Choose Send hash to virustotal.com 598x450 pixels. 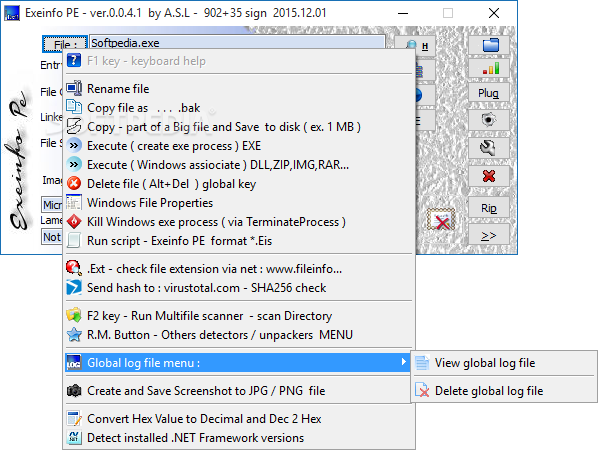pos(239,288)
